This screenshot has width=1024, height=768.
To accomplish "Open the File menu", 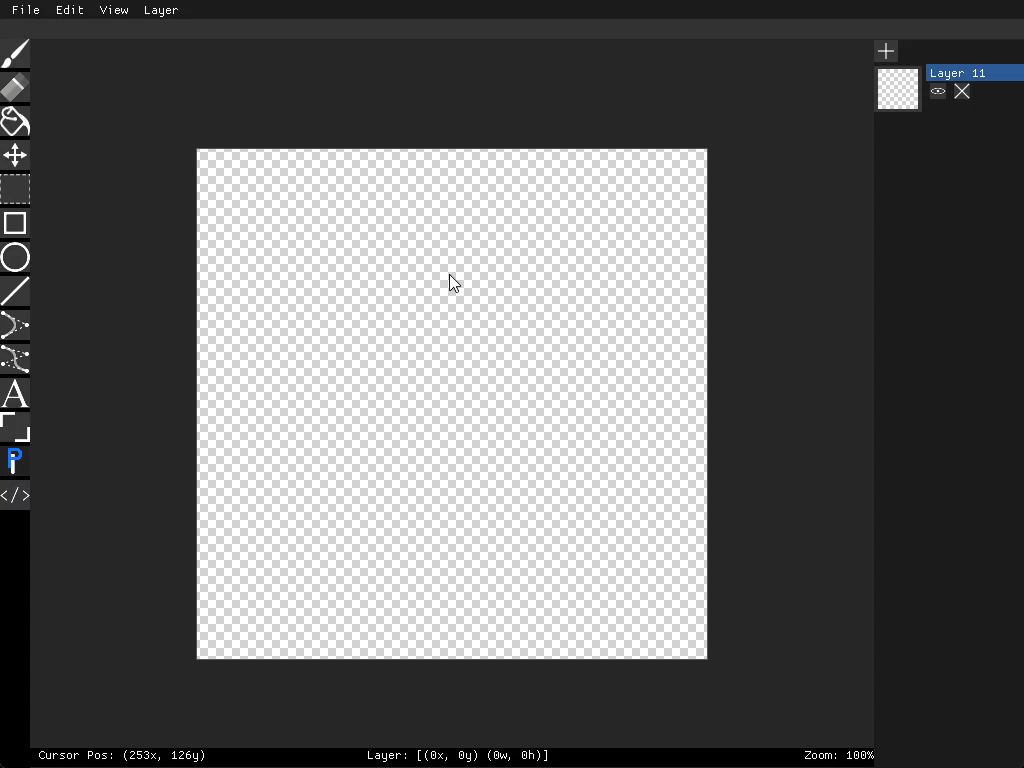I will click(x=26, y=10).
